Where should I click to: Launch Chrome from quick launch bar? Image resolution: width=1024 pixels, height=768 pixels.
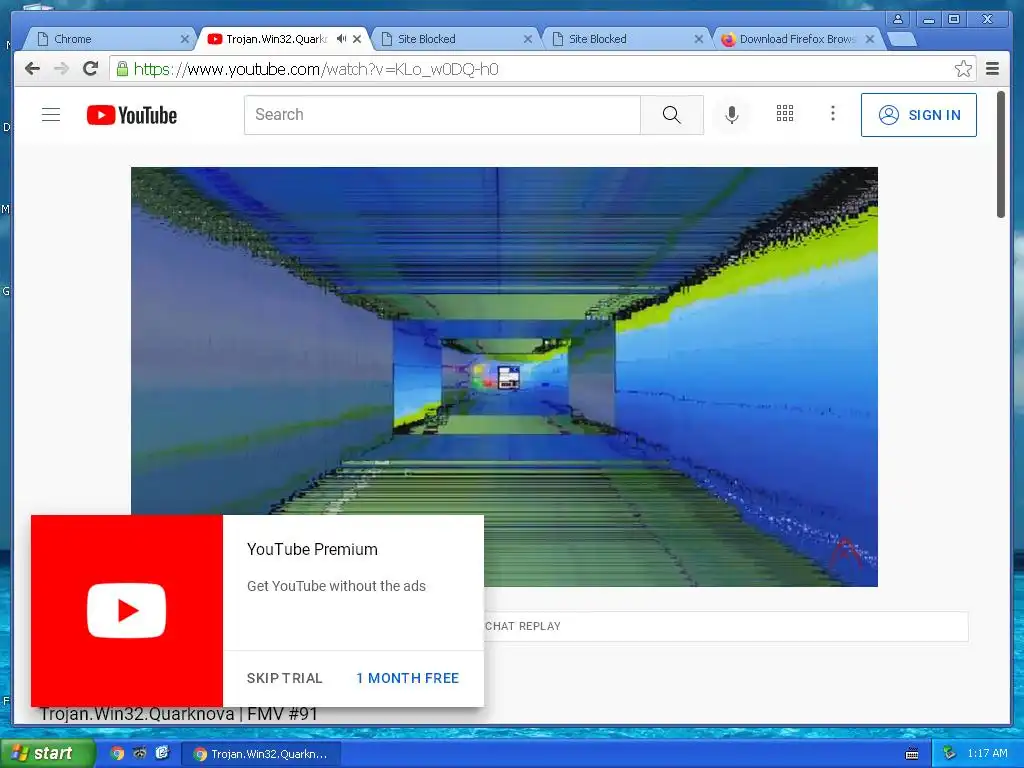[117, 754]
